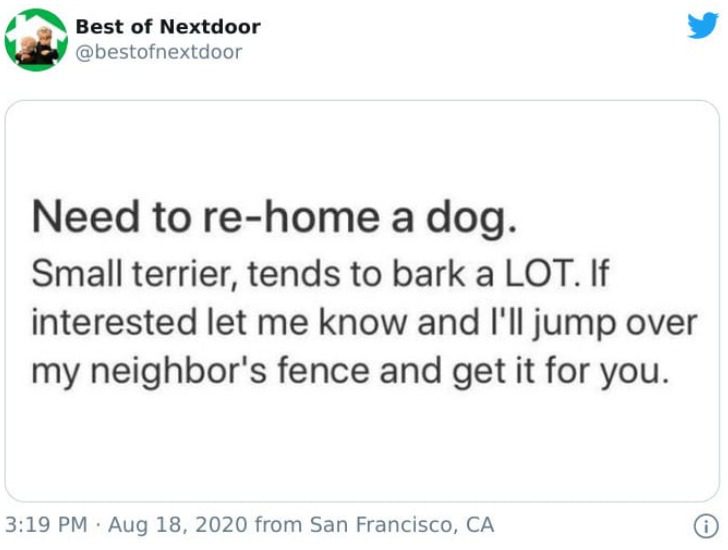Open the 3:19 PM timestamp link

point(46,524)
